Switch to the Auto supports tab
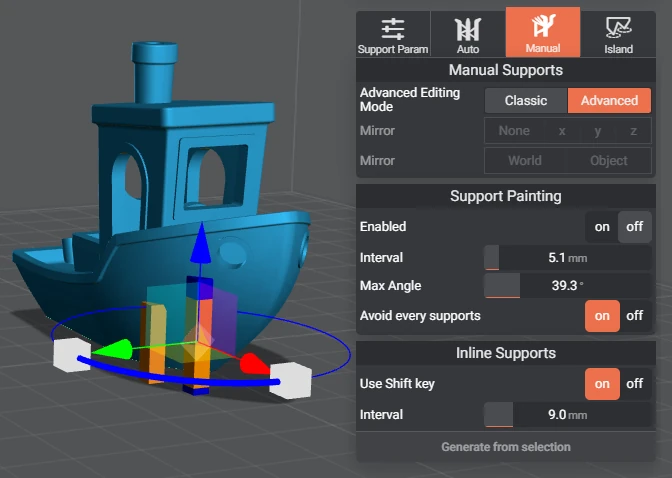The width and height of the screenshot is (672, 478). (x=468, y=34)
